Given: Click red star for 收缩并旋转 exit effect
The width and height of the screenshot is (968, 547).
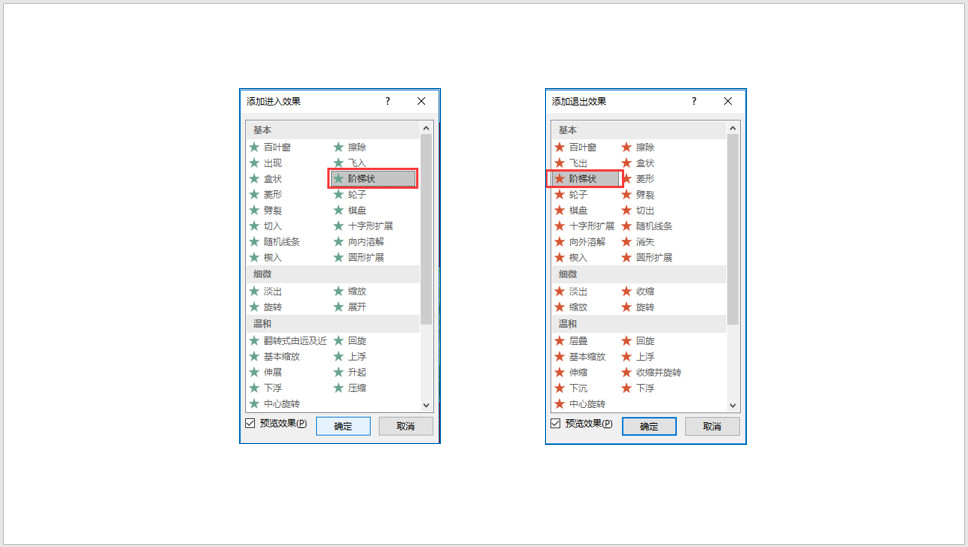Looking at the screenshot, I should point(627,372).
